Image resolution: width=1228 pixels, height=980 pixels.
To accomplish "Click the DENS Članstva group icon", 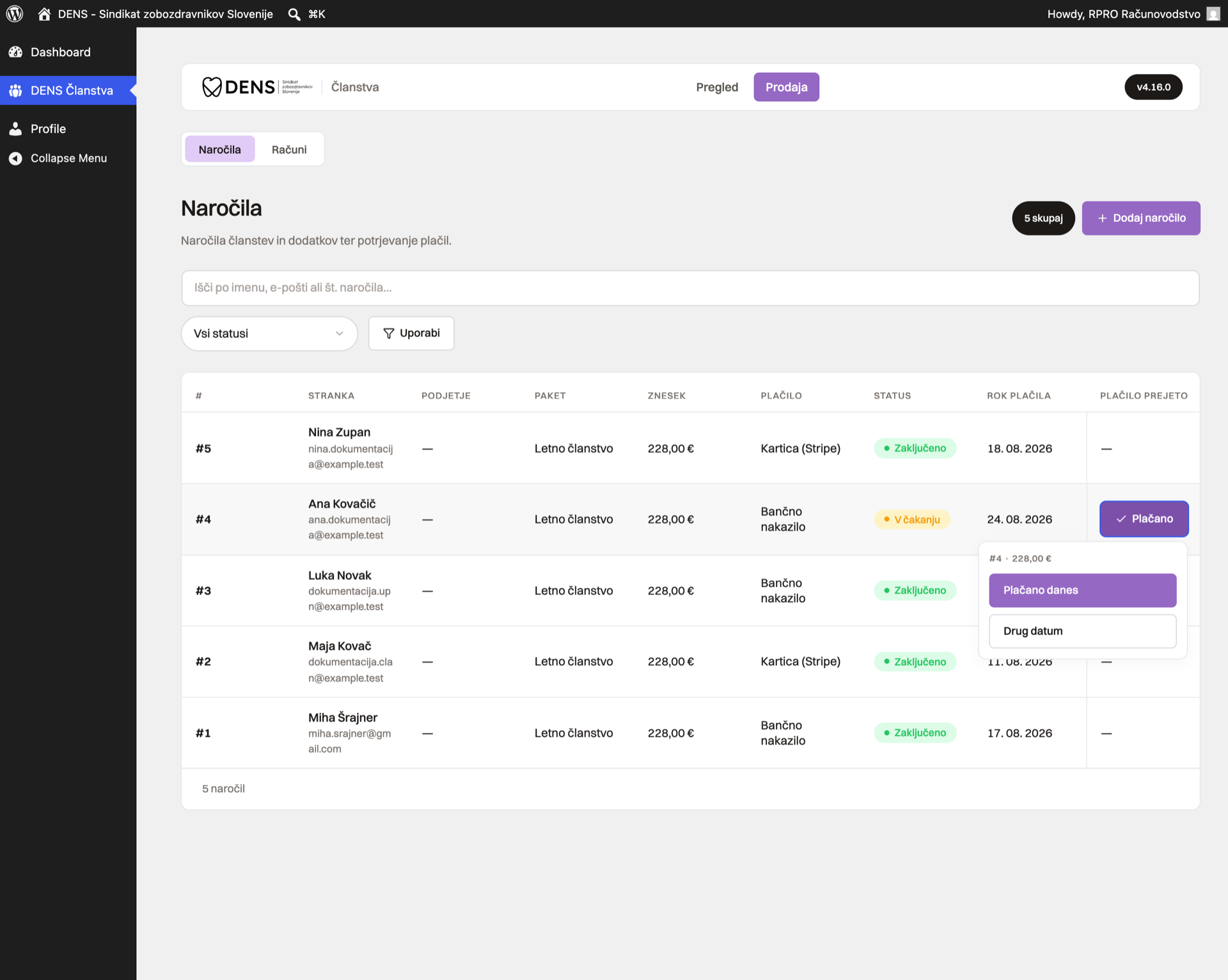I will pyautogui.click(x=15, y=90).
